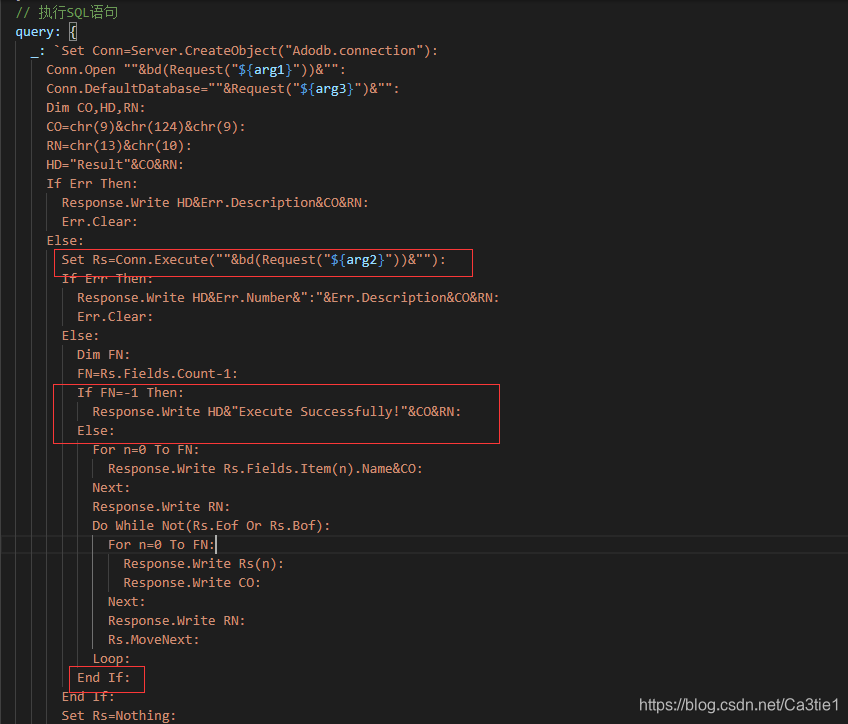
Task: Click line 'Rs.MoveNext:'
Action: (154, 640)
